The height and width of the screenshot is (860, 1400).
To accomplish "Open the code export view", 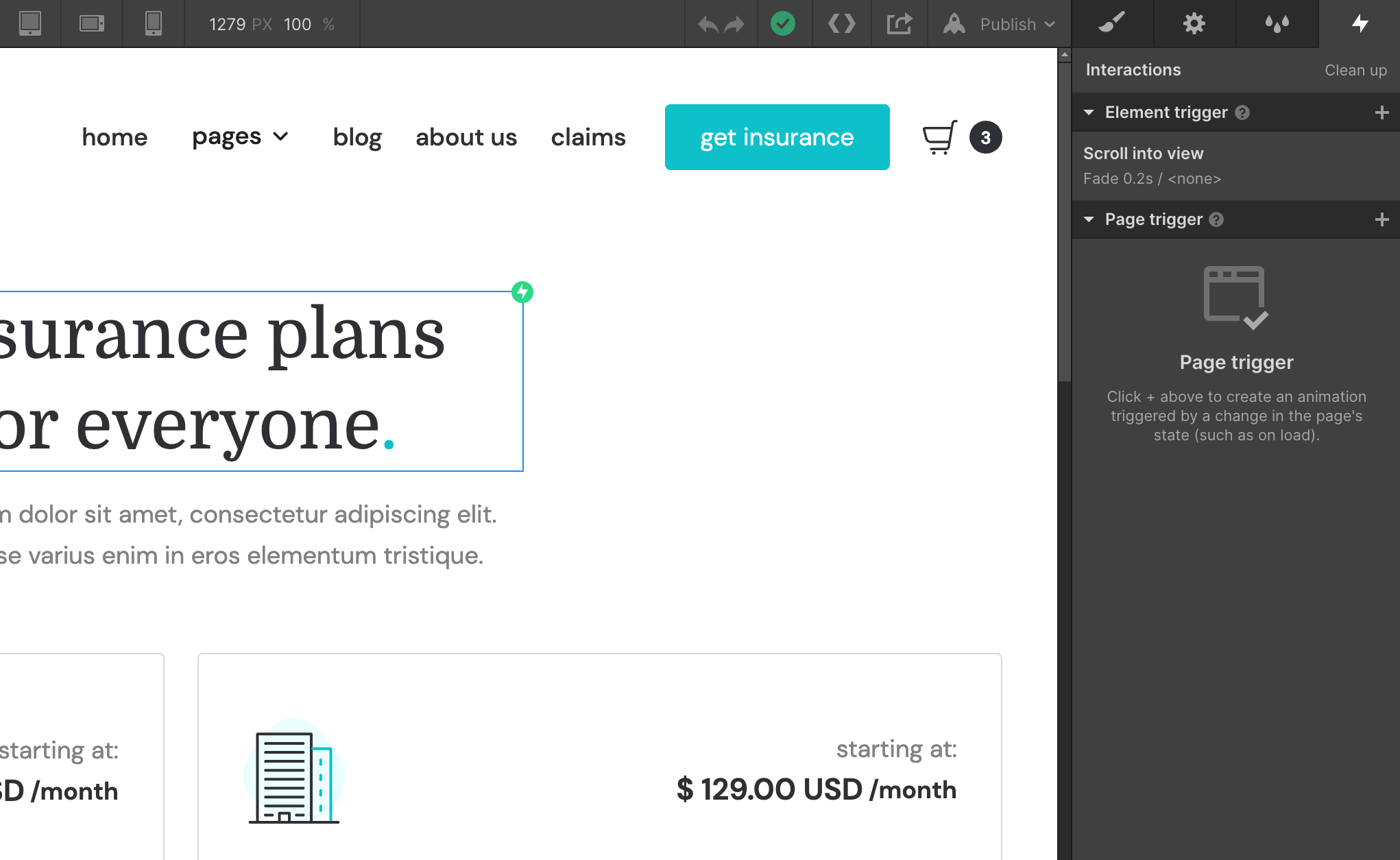I will (842, 23).
